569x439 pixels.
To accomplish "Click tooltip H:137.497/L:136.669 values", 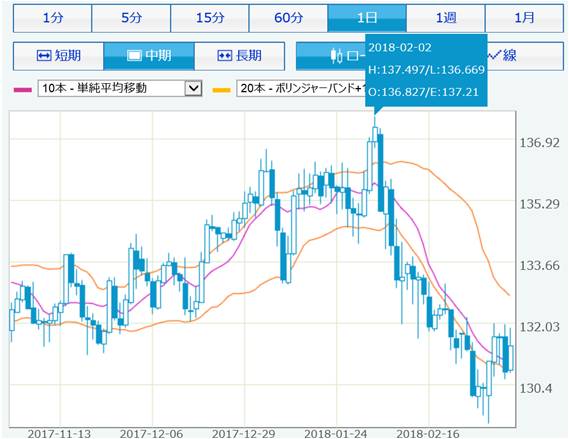I will point(426,70).
